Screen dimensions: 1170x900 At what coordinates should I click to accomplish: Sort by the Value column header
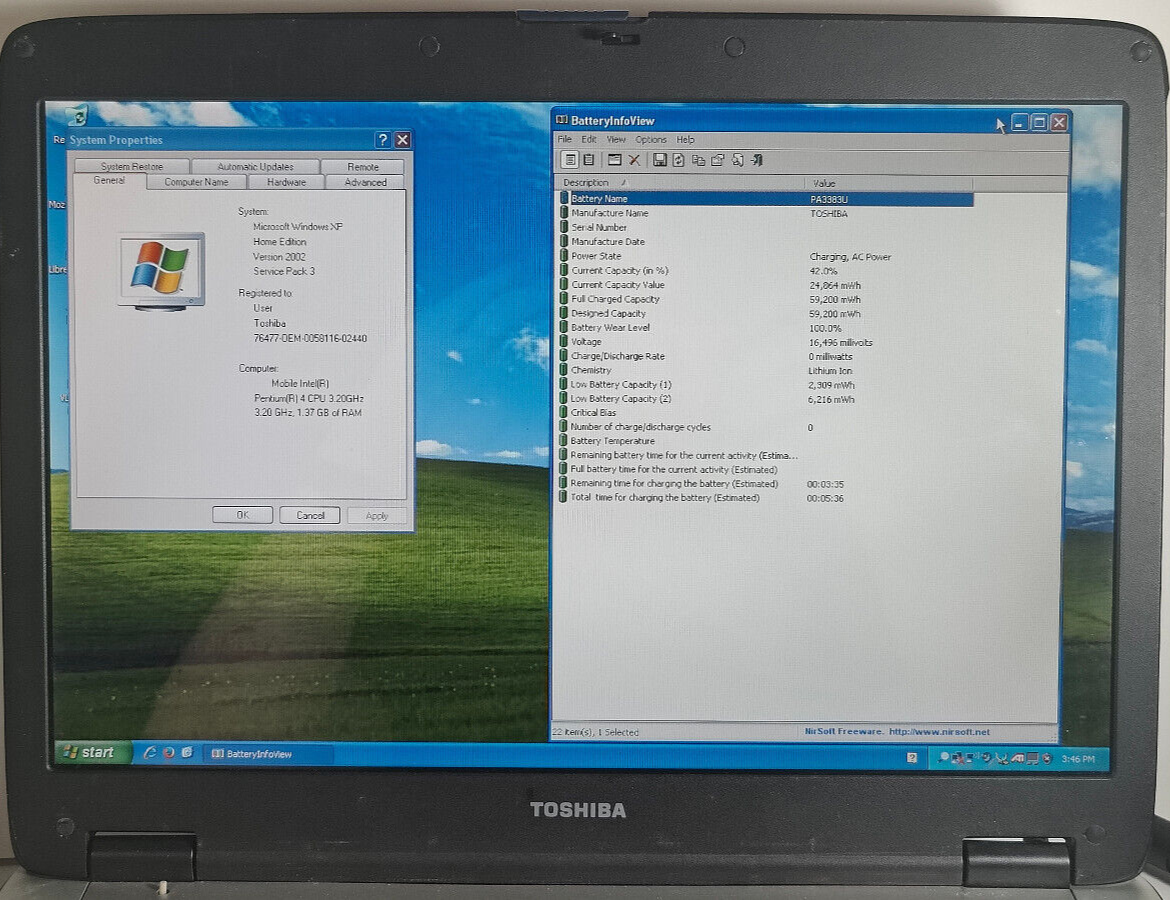[889, 183]
